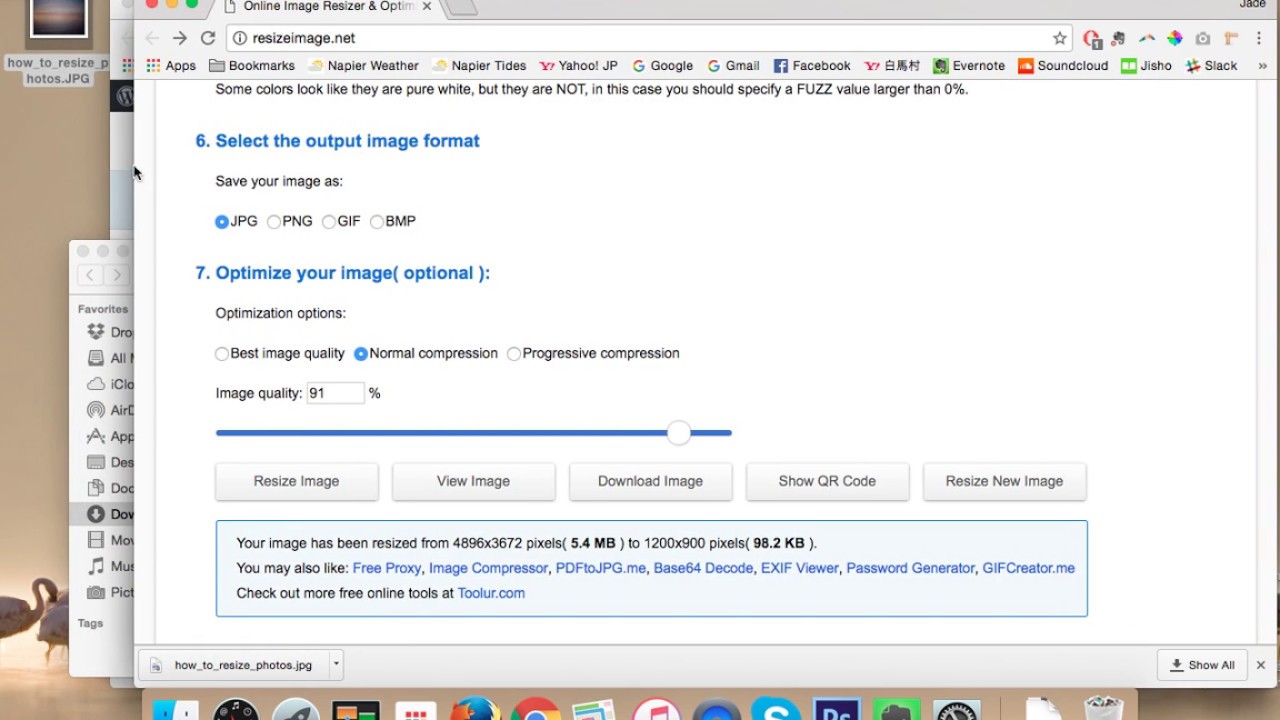1280x720 pixels.
Task: Choose Best image quality option
Action: pos(222,354)
